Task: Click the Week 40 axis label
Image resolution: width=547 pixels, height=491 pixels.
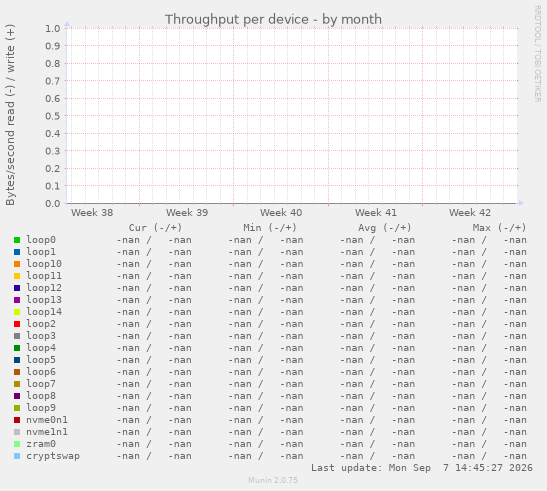Action: (x=281, y=213)
